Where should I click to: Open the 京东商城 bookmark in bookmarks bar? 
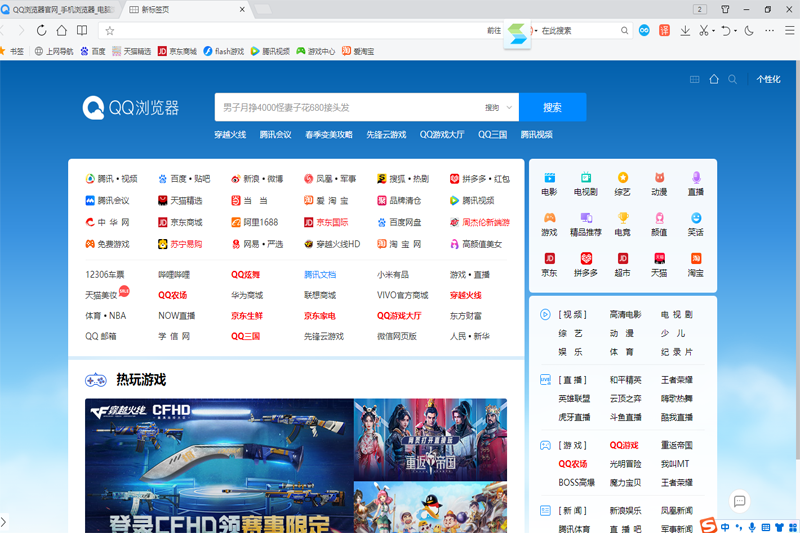click(x=177, y=51)
